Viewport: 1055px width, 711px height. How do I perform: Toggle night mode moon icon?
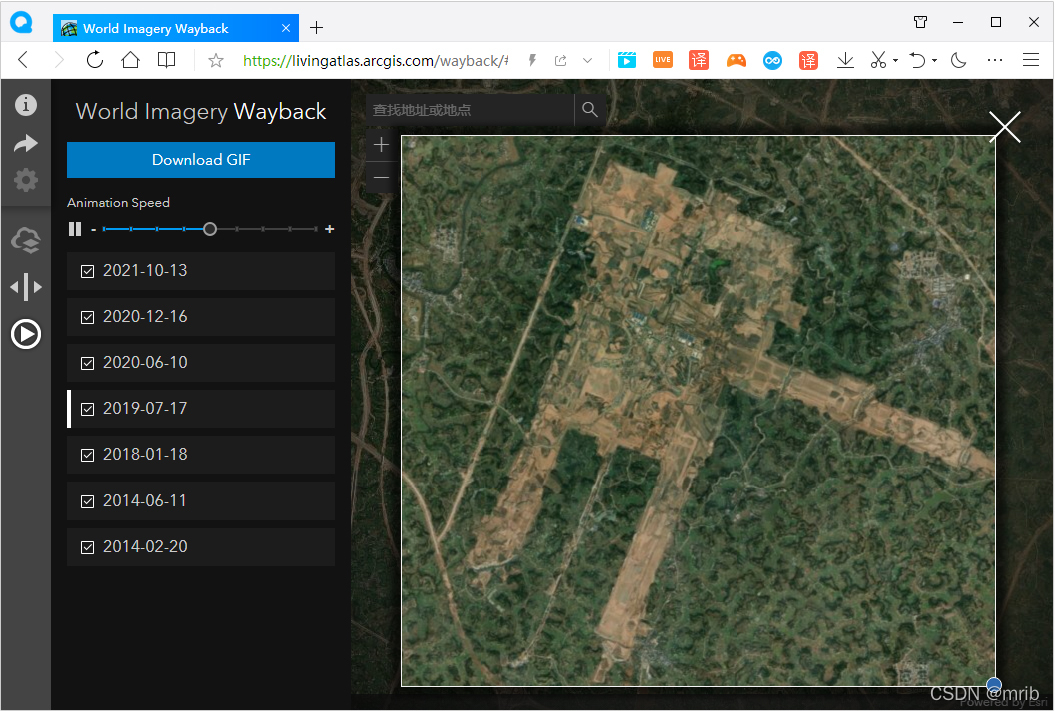[x=959, y=60]
